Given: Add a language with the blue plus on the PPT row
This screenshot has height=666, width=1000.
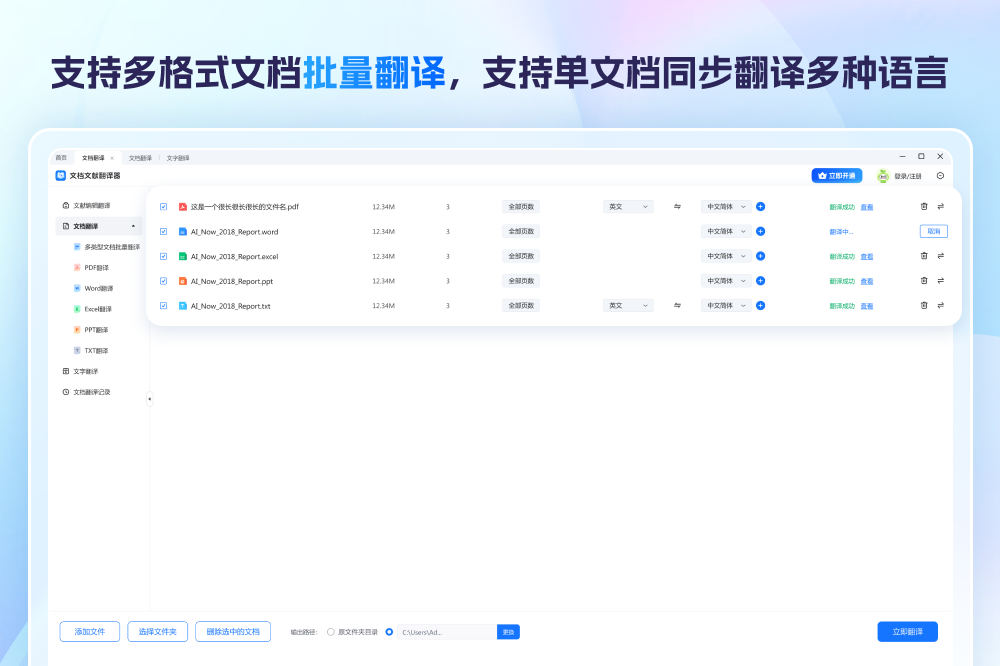Looking at the screenshot, I should pyautogui.click(x=760, y=280).
